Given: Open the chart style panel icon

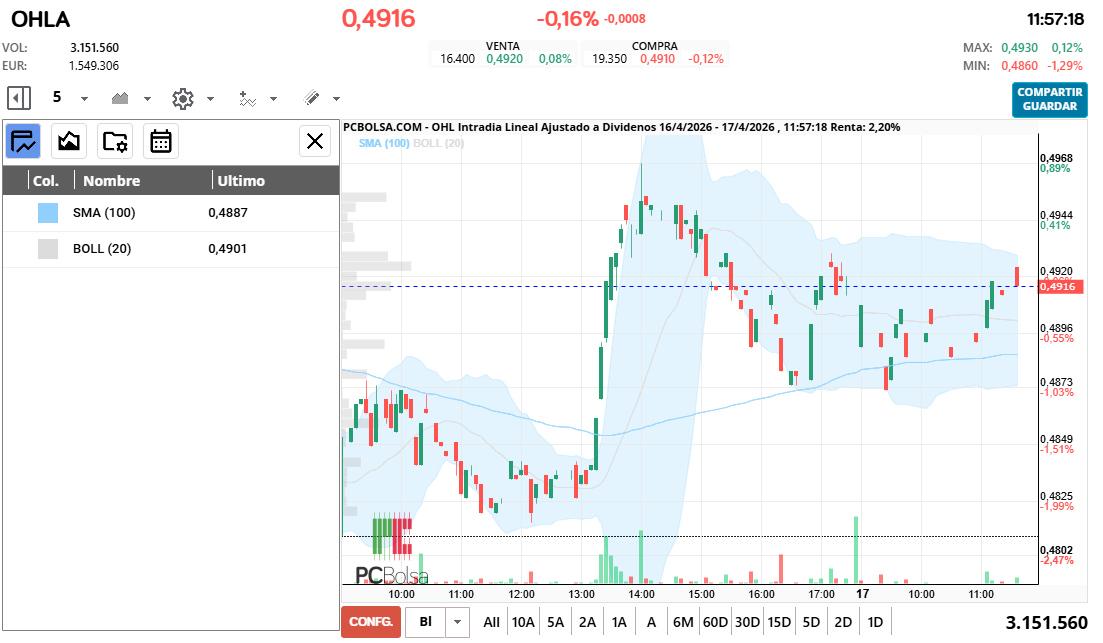Looking at the screenshot, I should point(68,141).
